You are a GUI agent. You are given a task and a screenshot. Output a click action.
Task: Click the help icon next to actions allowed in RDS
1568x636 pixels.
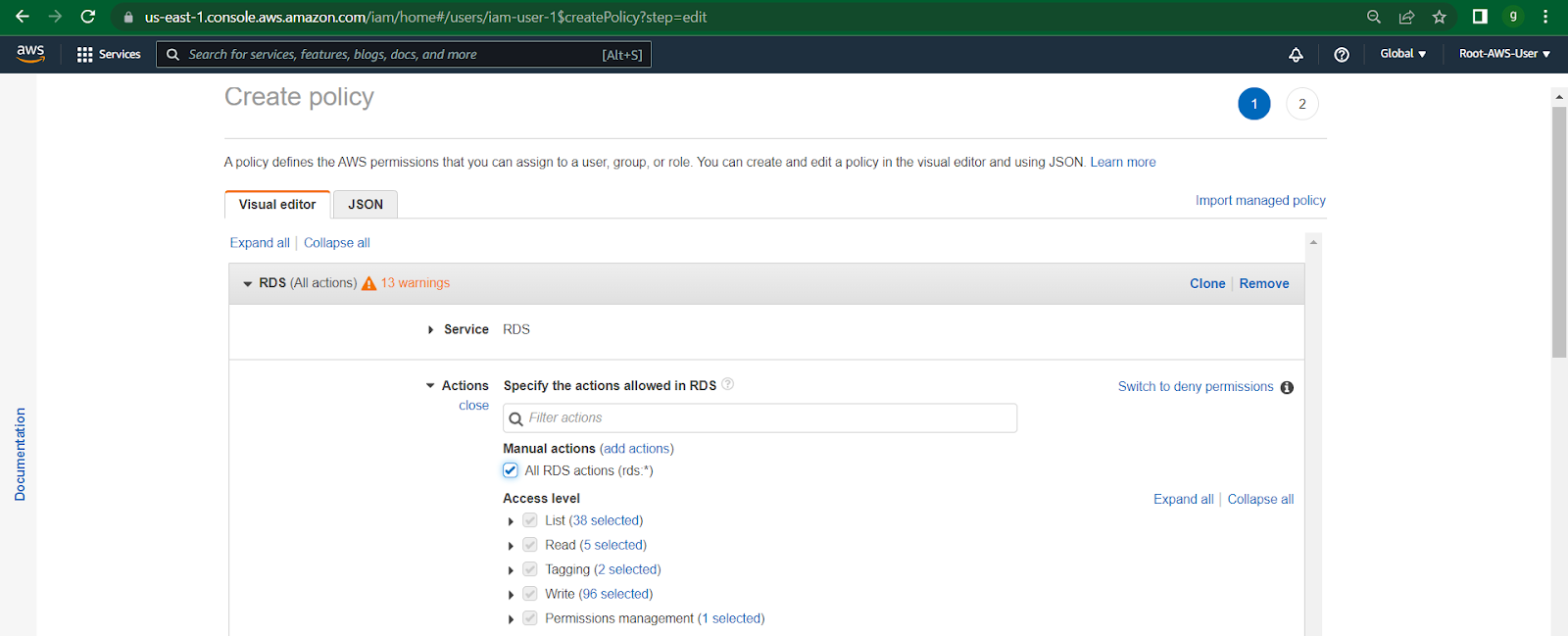click(728, 384)
